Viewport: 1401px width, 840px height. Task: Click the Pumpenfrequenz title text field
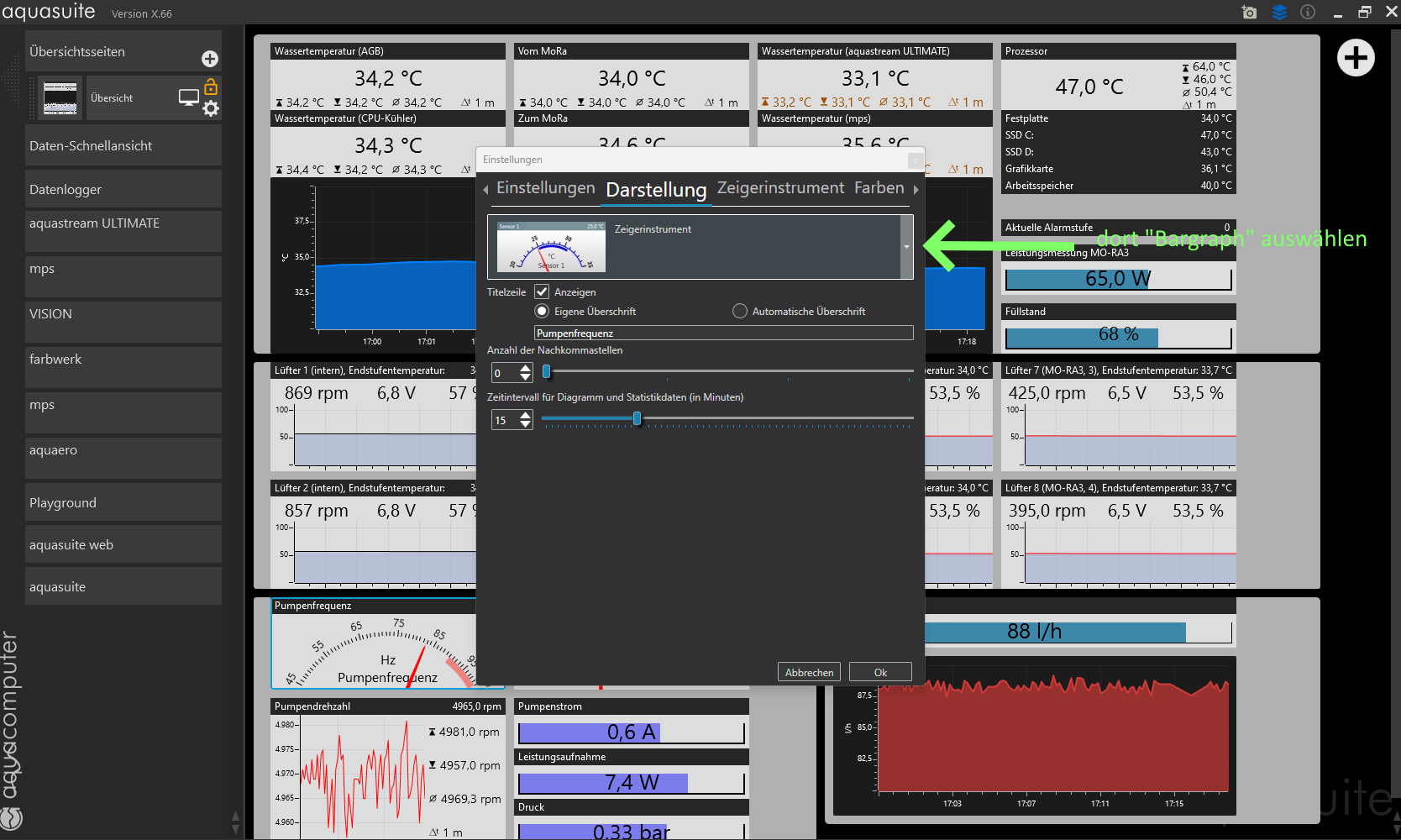pos(723,333)
